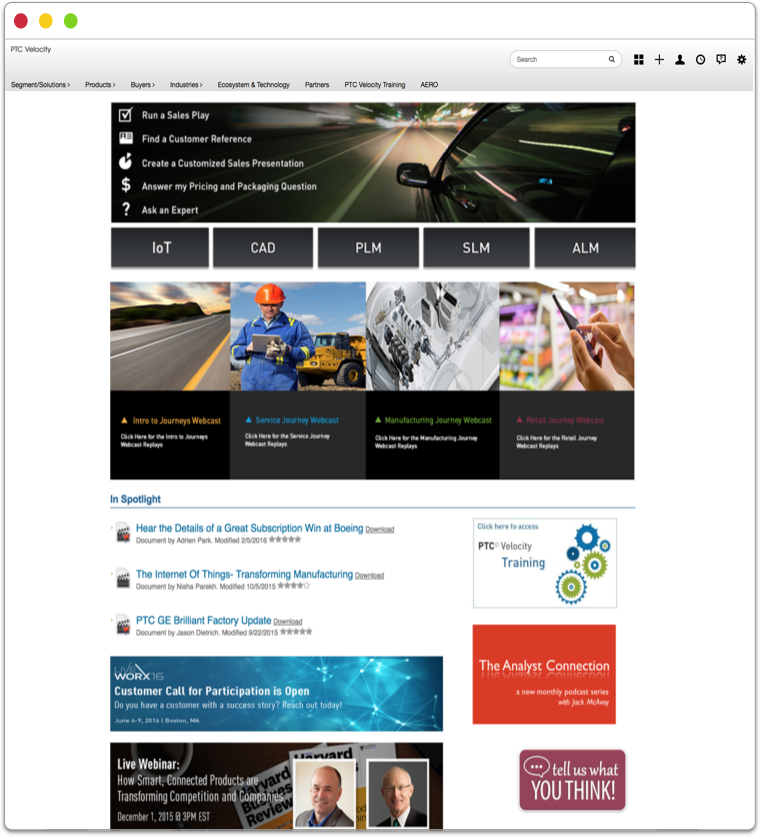Click the PLM button

368,248
